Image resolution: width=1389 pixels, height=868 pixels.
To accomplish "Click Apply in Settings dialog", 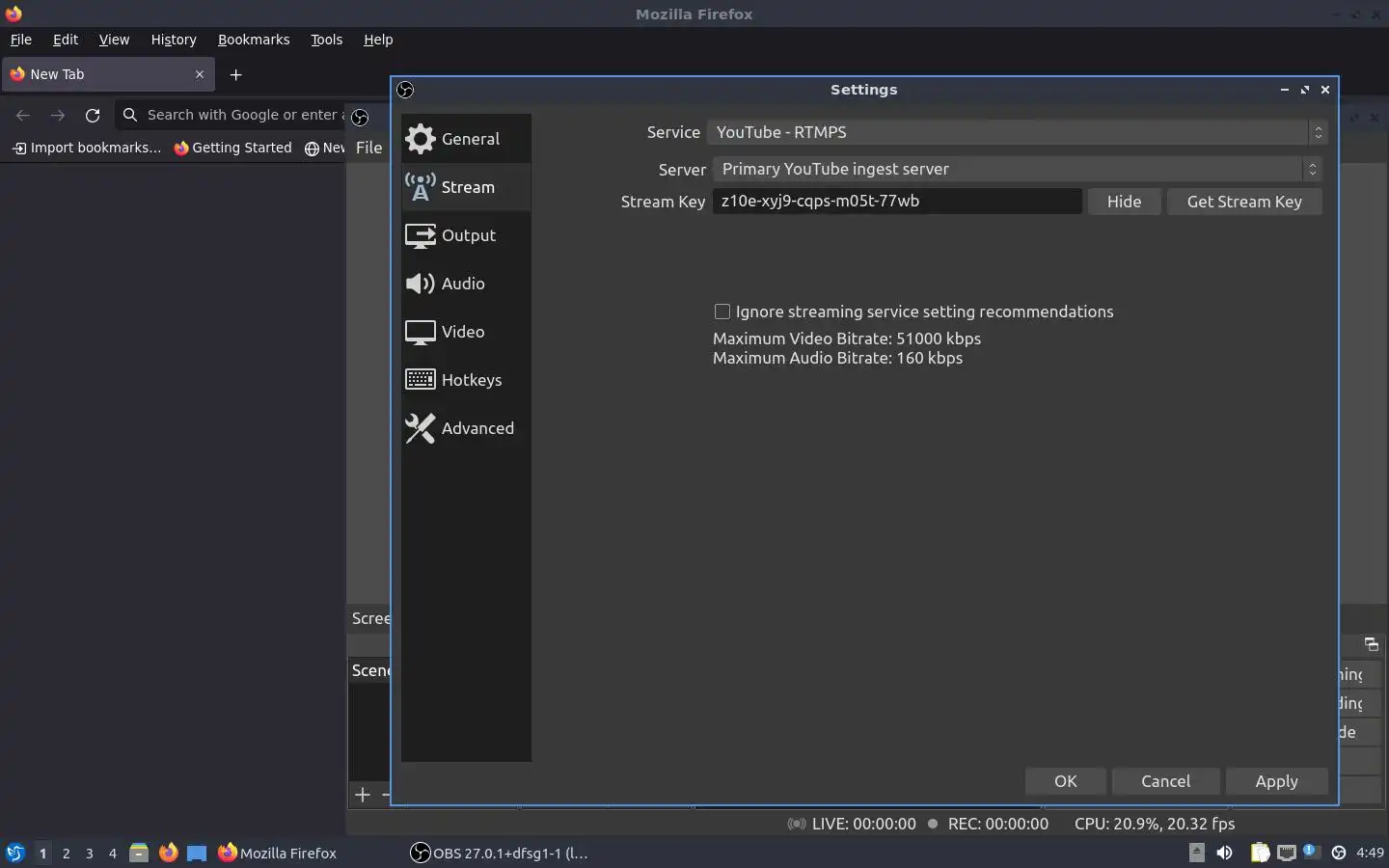I will pos(1276,781).
